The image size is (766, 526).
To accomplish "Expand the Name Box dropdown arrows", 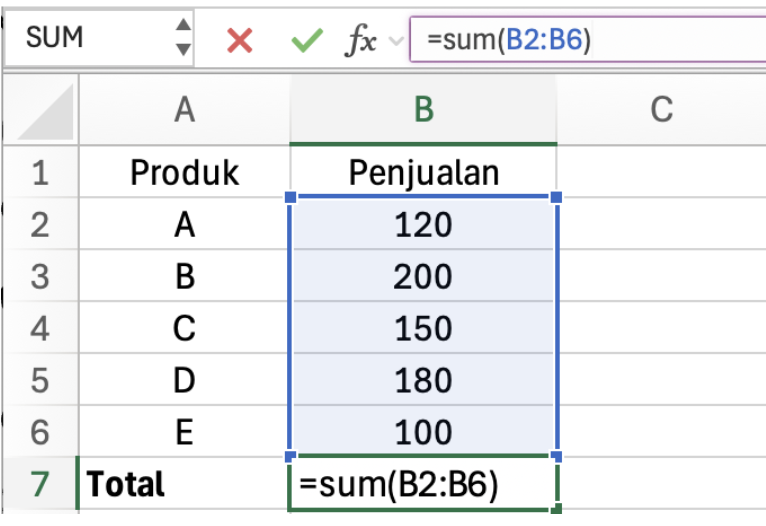I will click(182, 38).
